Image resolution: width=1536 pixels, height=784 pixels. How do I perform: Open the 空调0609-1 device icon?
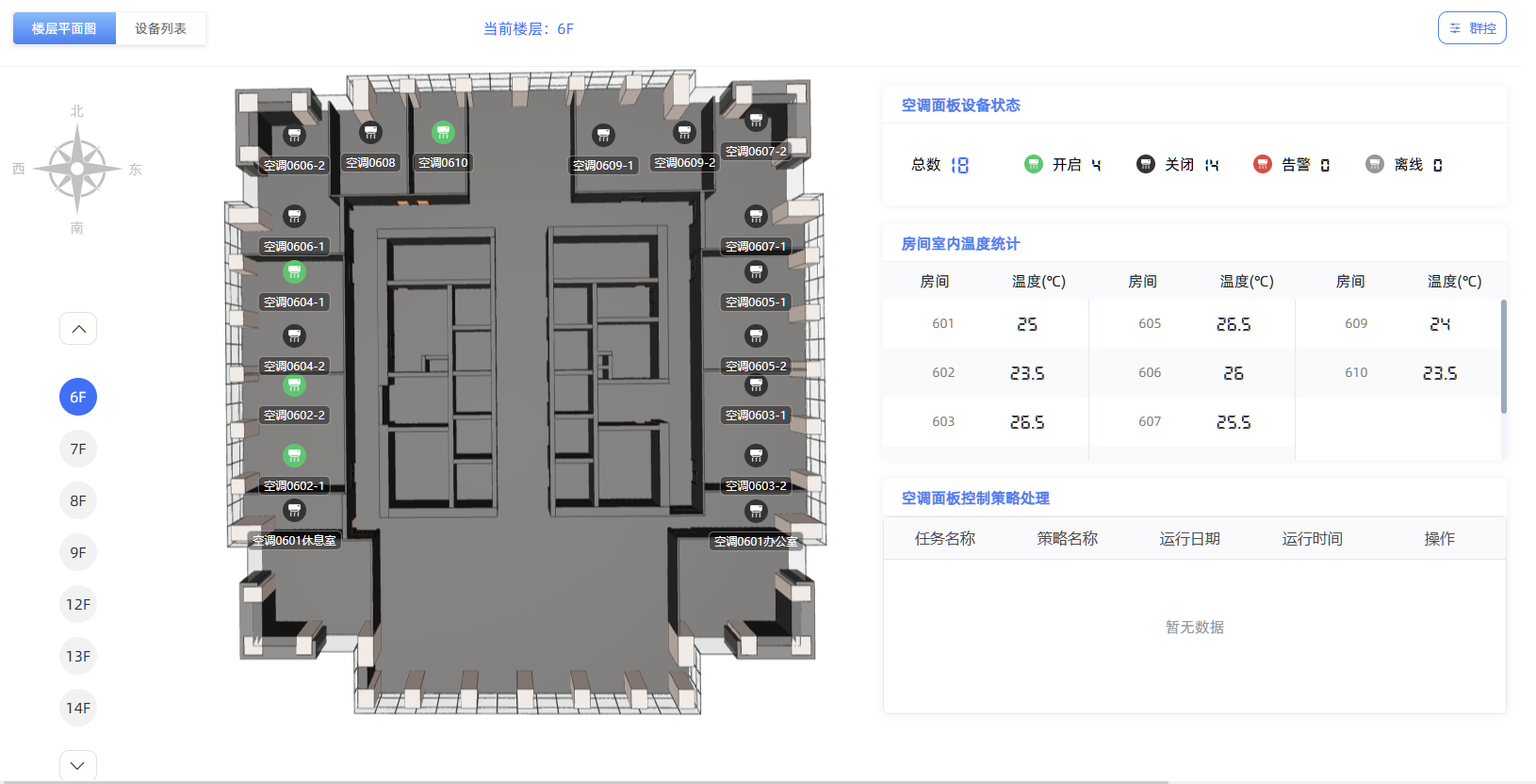pos(603,136)
